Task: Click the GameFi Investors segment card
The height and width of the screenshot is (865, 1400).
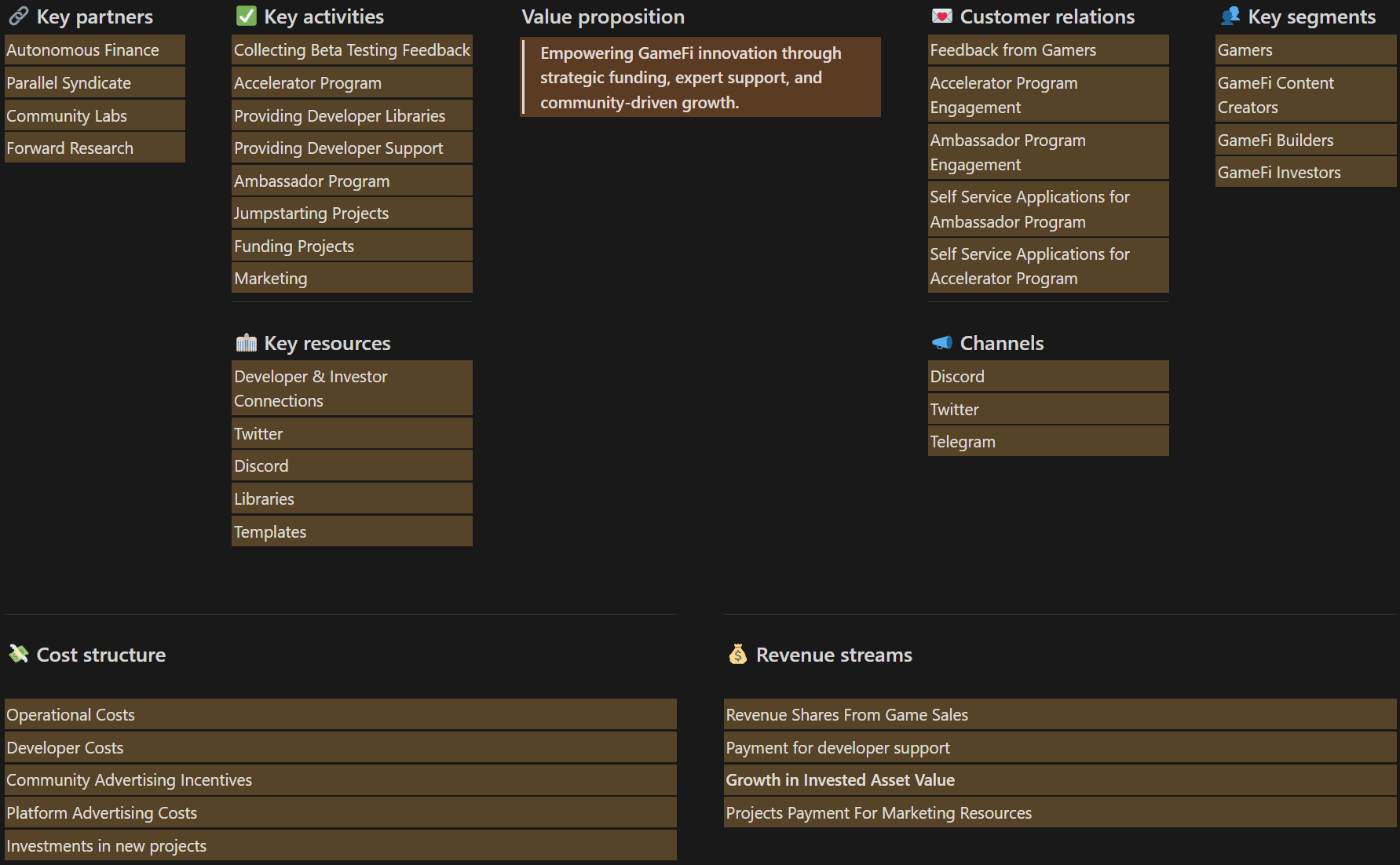Action: coord(1305,172)
